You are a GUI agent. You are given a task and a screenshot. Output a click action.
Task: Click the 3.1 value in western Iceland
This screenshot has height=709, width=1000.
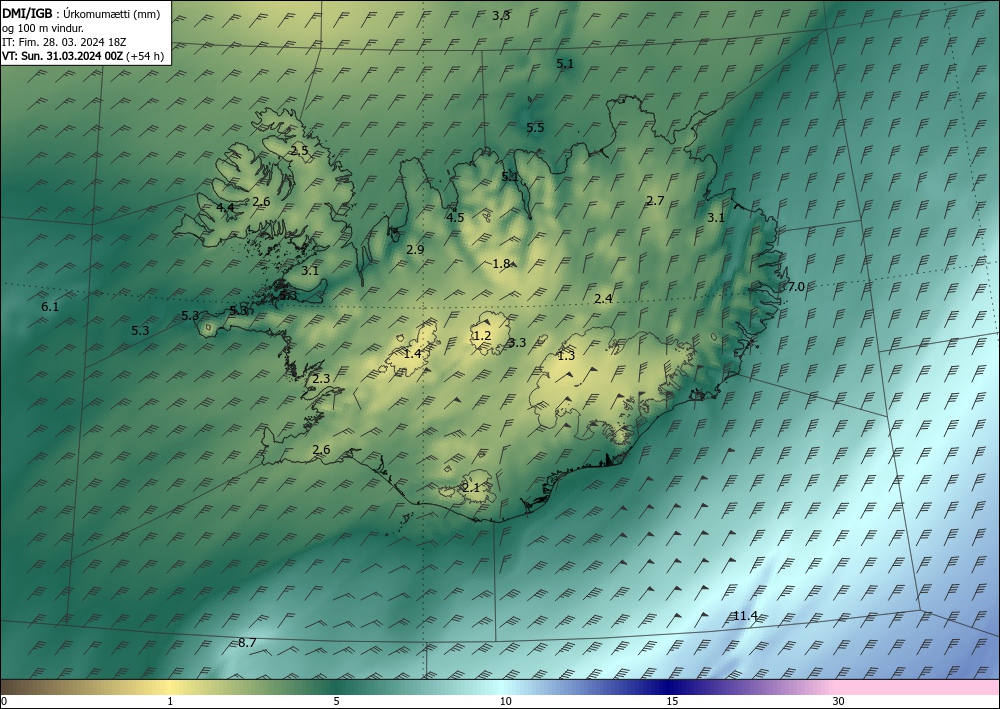(x=310, y=270)
